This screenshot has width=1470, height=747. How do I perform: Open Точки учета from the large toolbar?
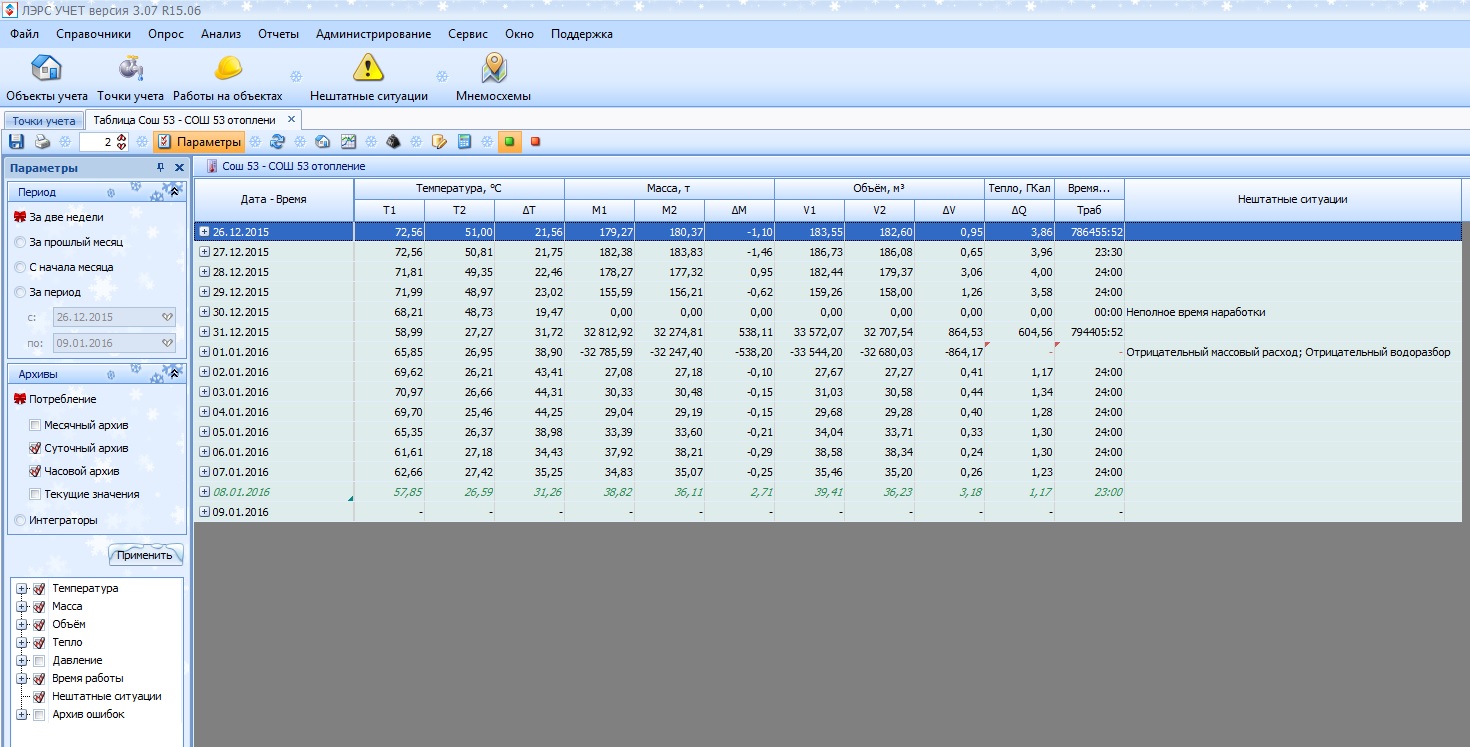131,78
